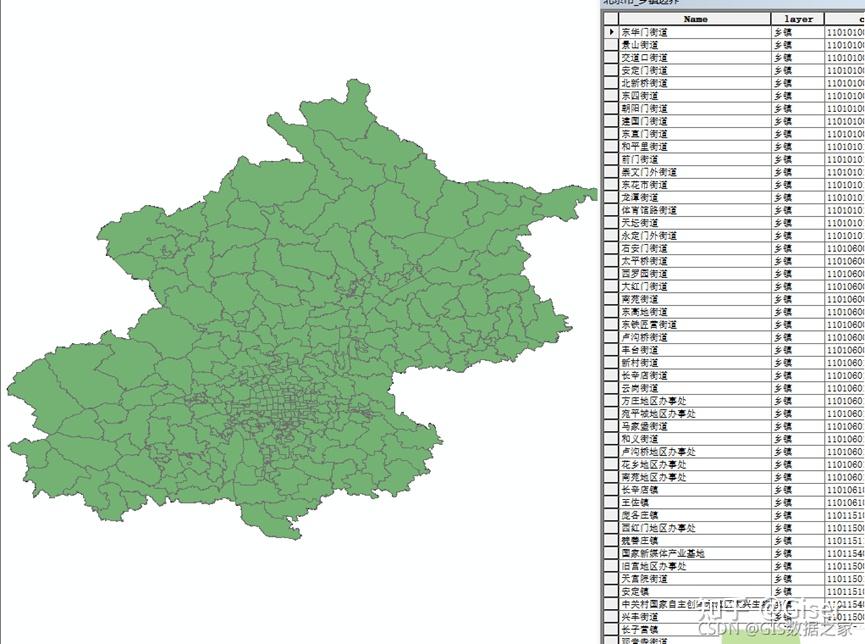Click the 东花市街道 name

[695, 185]
